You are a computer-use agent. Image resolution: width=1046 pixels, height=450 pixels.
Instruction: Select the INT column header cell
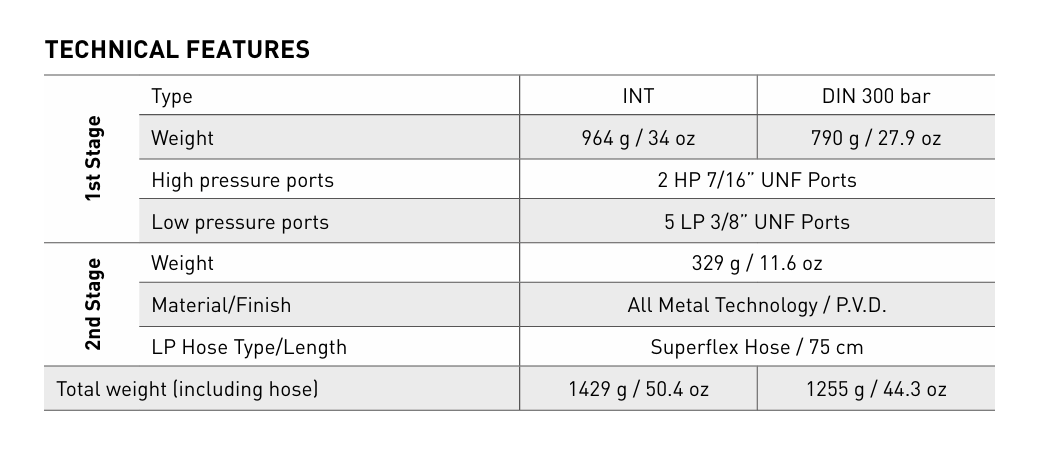pos(638,97)
